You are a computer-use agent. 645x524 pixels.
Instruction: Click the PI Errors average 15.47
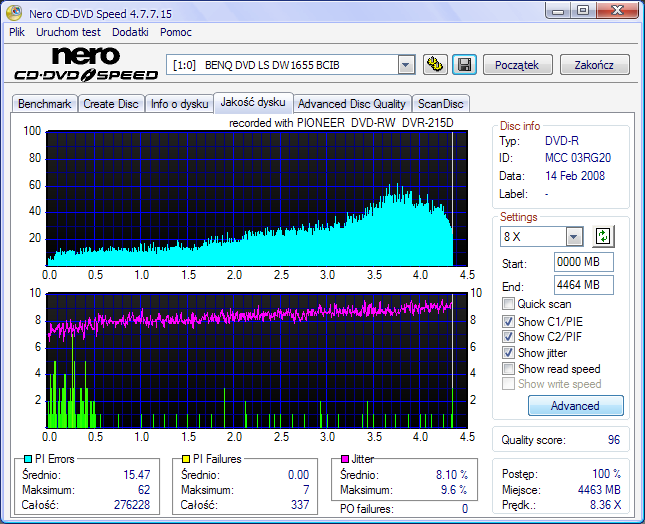pyautogui.click(x=137, y=475)
